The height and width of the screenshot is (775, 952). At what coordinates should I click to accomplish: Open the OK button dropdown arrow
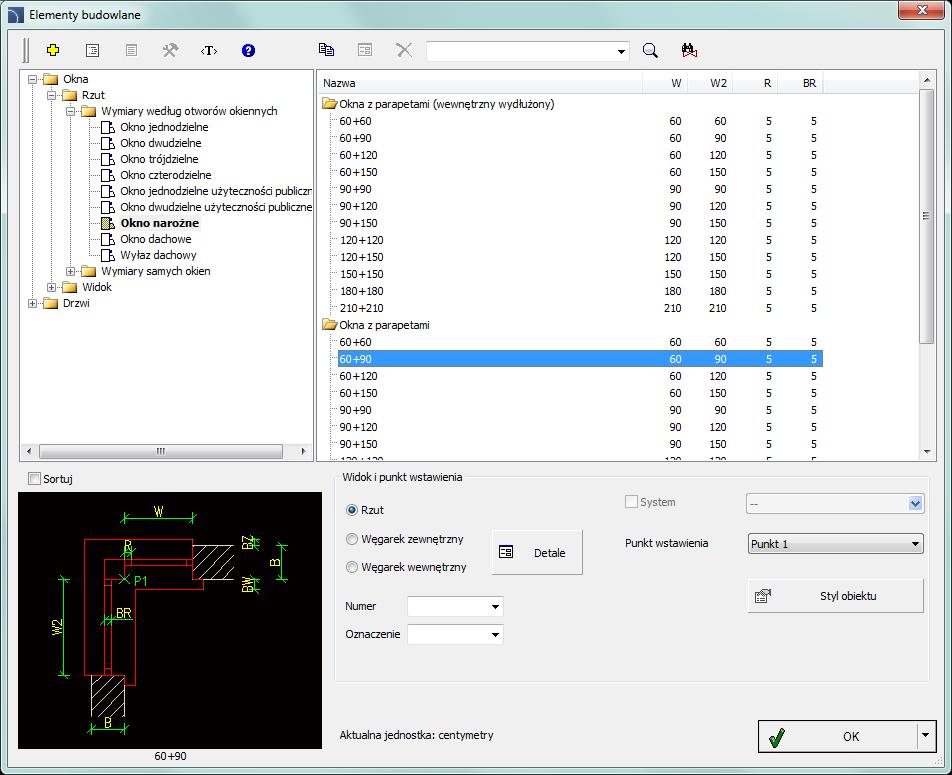pyautogui.click(x=925, y=736)
